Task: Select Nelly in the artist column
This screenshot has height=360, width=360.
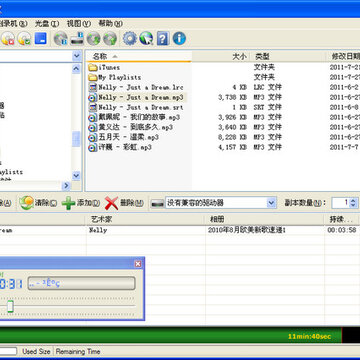Action: click(x=98, y=230)
